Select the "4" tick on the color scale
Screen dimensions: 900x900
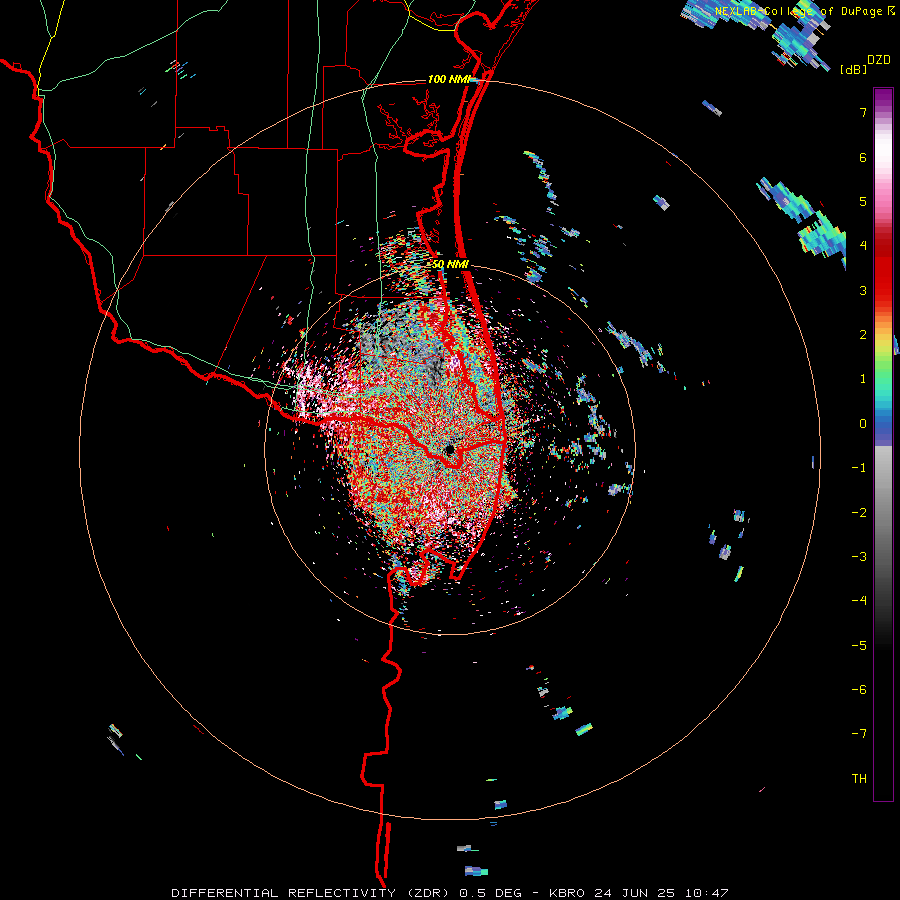click(863, 246)
